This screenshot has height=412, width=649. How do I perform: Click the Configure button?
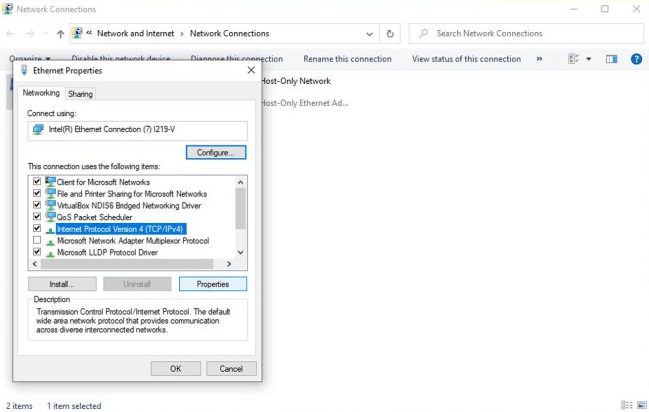(x=216, y=152)
